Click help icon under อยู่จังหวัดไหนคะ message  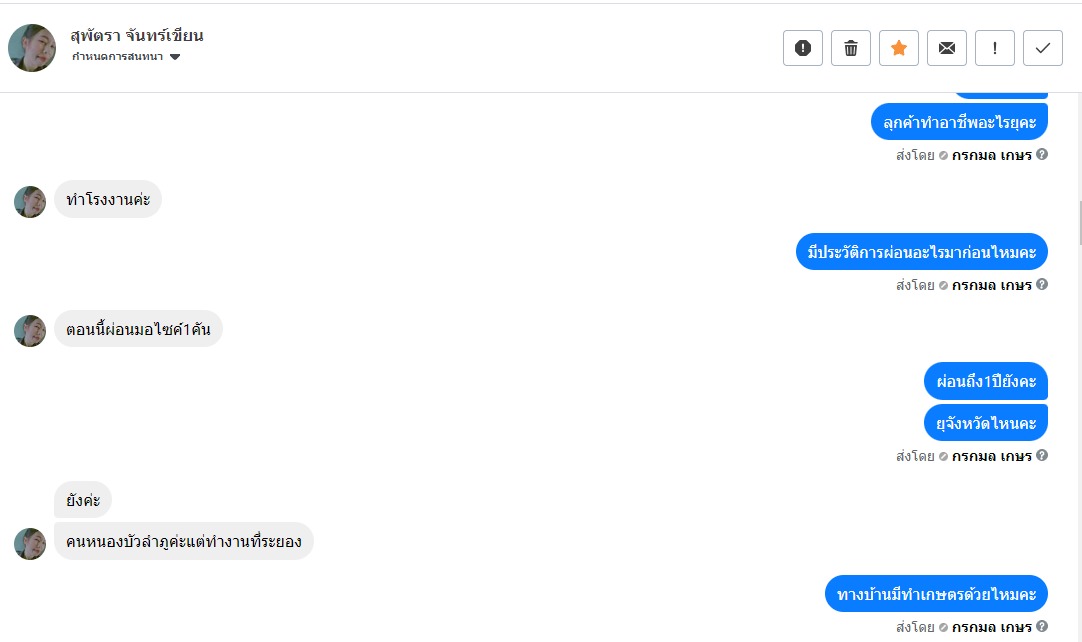click(1042, 456)
